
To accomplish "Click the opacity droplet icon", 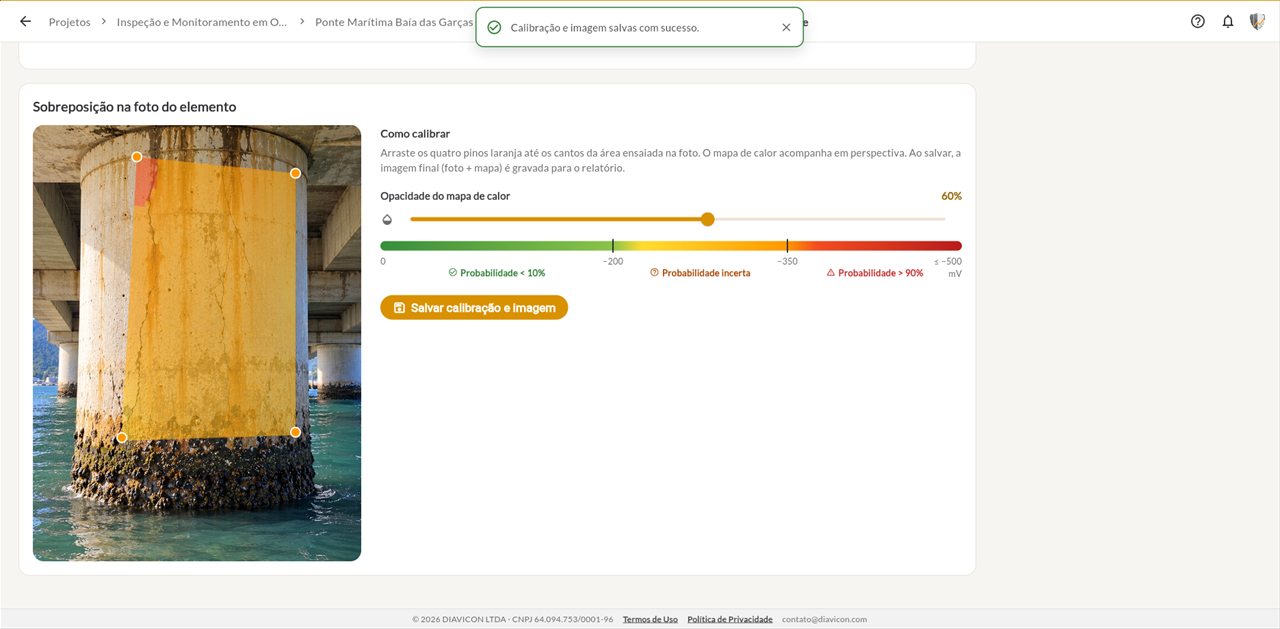I will click(388, 219).
